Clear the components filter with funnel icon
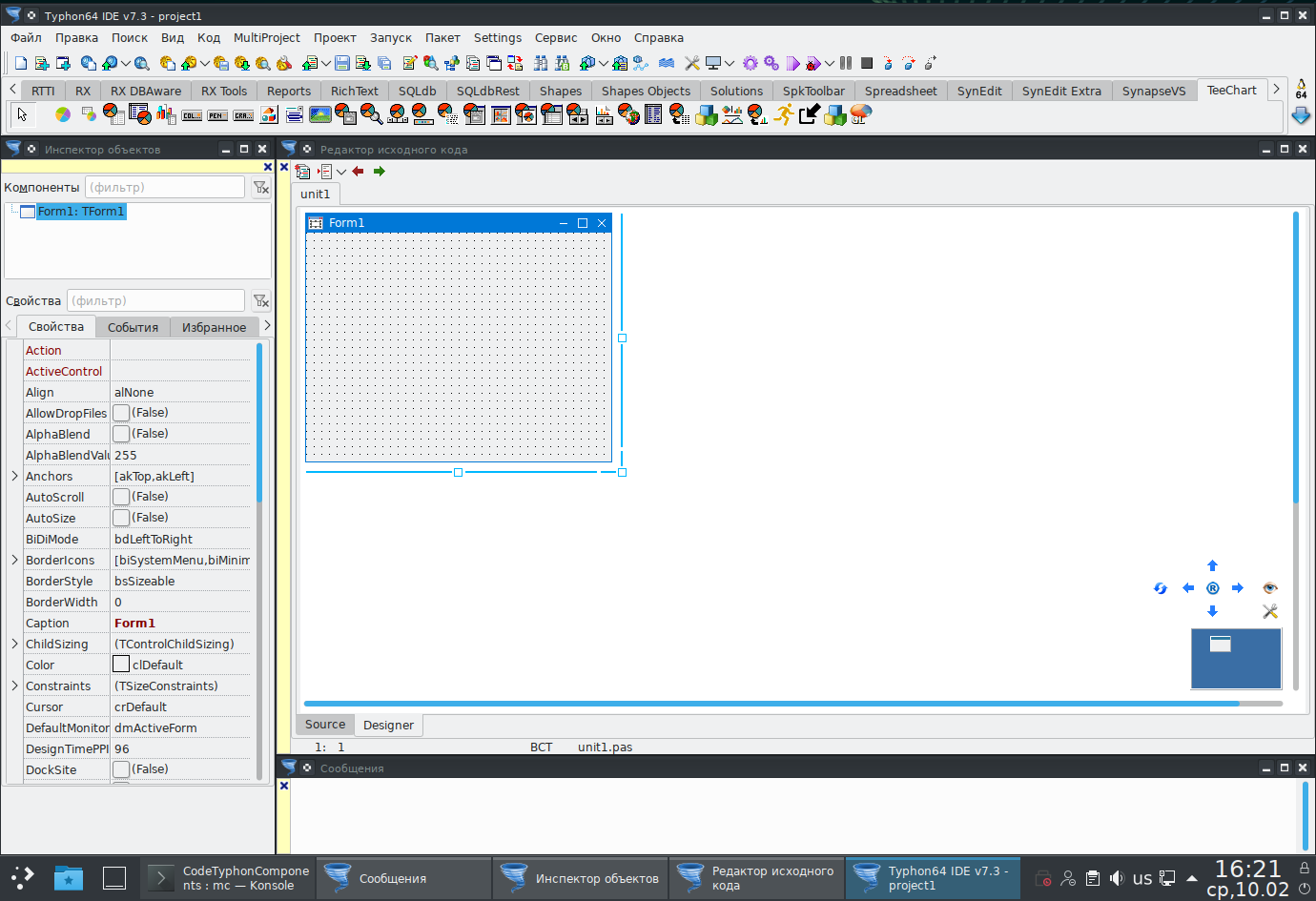 [260, 188]
